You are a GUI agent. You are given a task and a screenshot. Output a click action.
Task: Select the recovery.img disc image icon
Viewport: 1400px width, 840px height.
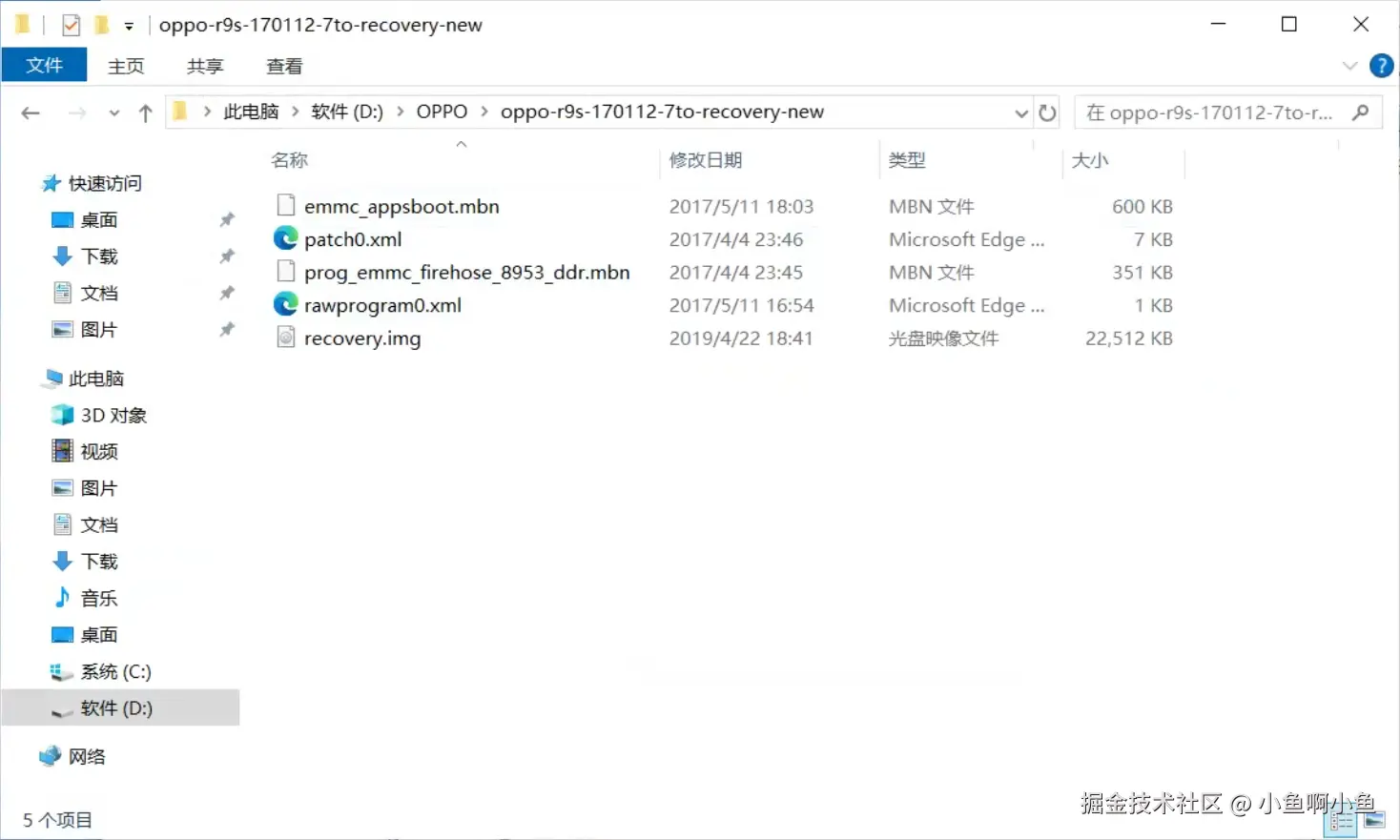pyautogui.click(x=285, y=337)
